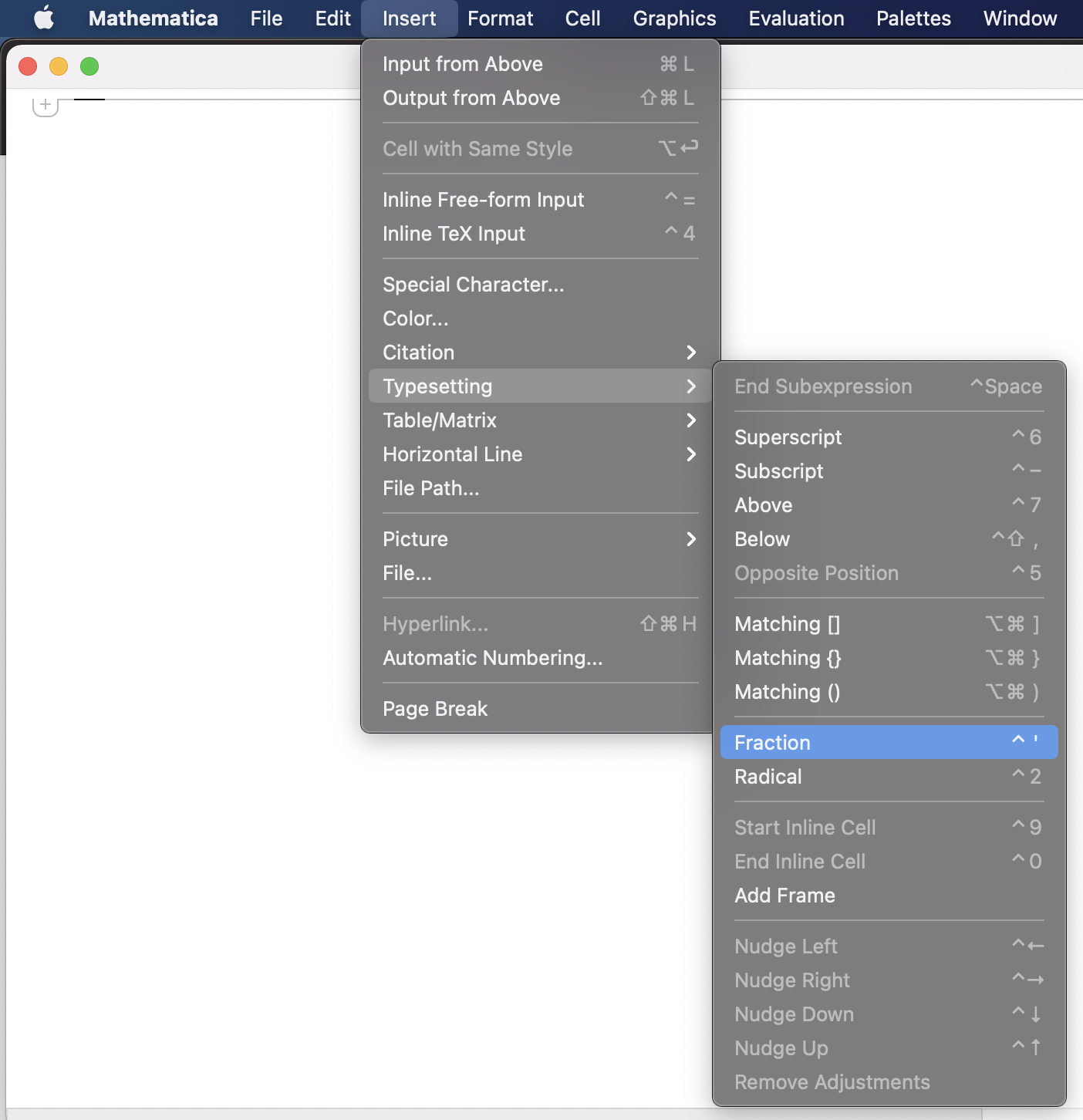
Task: Open the Format menu
Action: (x=500, y=18)
